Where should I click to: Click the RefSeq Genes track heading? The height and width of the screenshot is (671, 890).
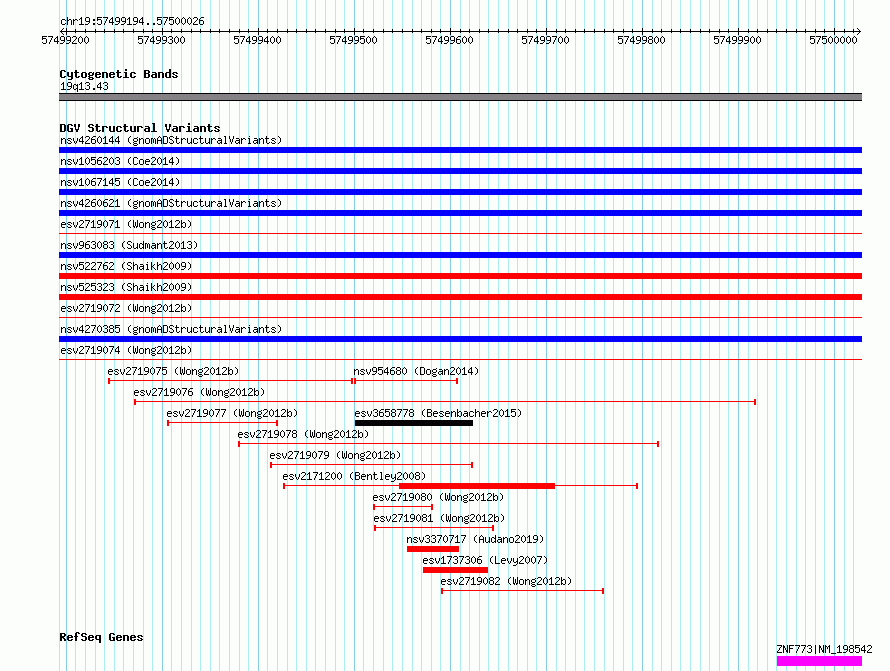(x=101, y=637)
